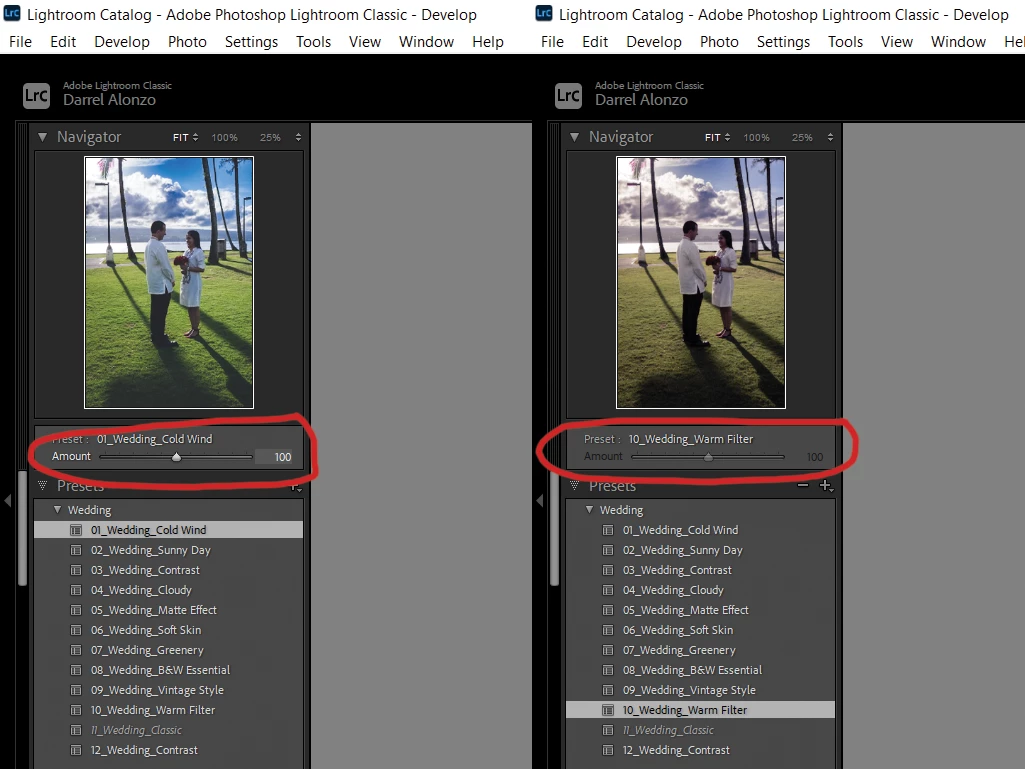The height and width of the screenshot is (769, 1025).
Task: Select 01_Wedding_Cold Wind preset, left window
Action: pos(168,530)
